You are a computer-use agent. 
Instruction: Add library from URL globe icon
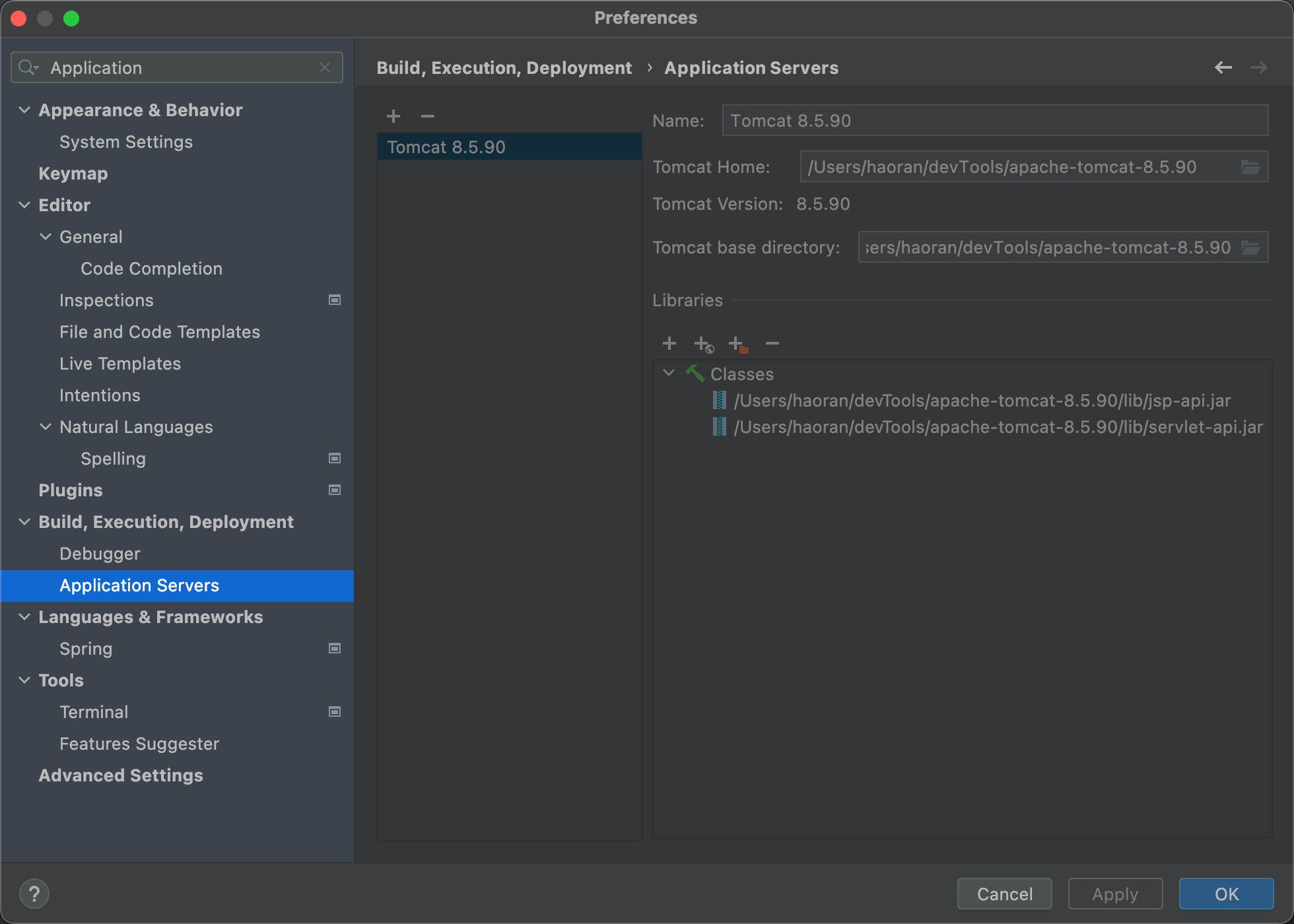704,344
